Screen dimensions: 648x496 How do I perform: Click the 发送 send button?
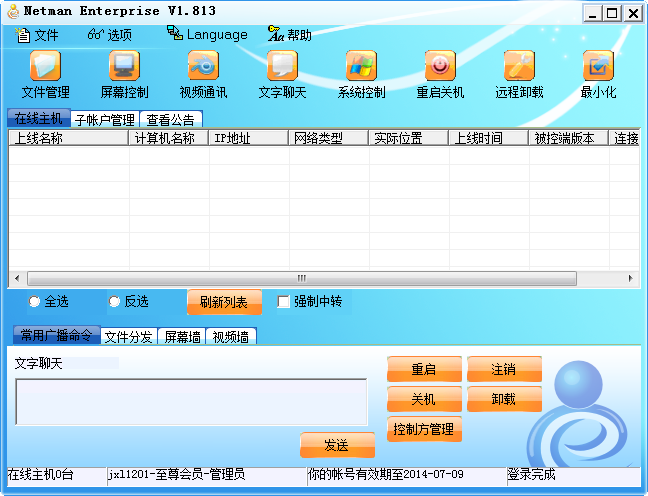(337, 445)
